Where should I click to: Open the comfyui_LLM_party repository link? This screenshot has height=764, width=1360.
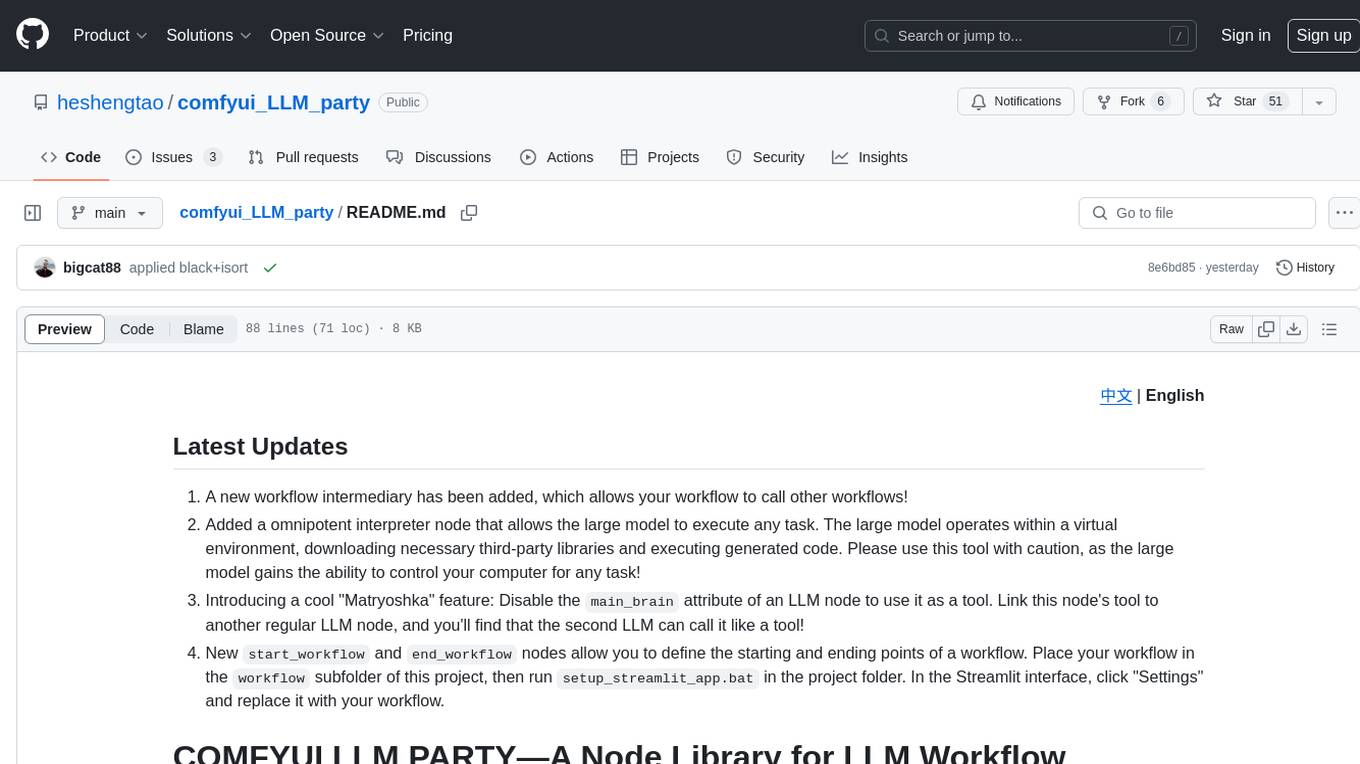coord(274,102)
